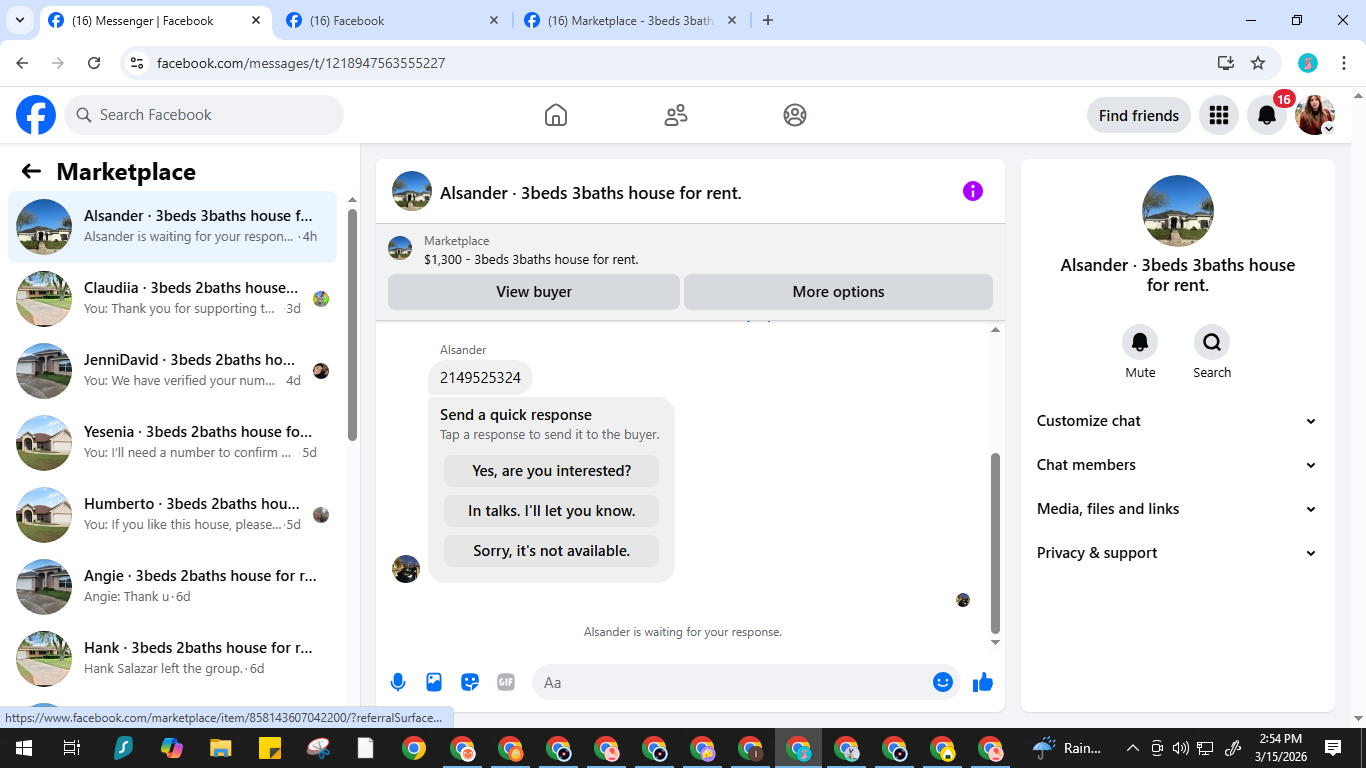Click the install app icon in address bar
1366x768 pixels.
[x=1226, y=63]
